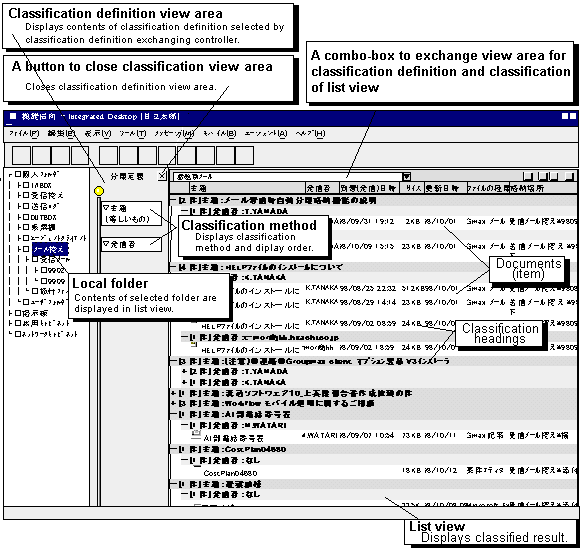Close the classification definition view area
Image resolution: width=582 pixels, height=550 pixels.
162,176
